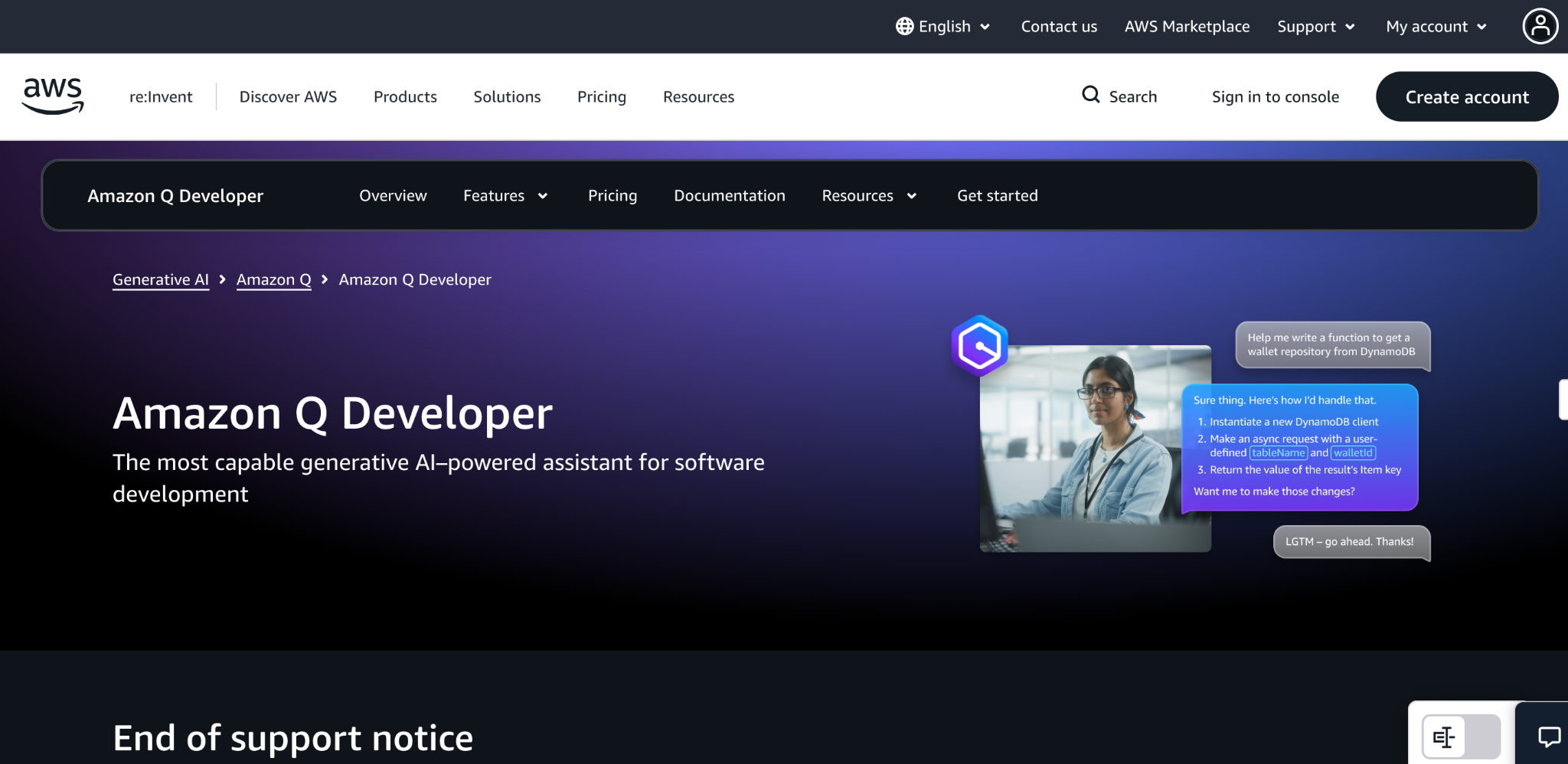Click the current breadcrumb 'Amazon Q Developer'
Image resolution: width=1568 pixels, height=764 pixels.
[x=415, y=279]
